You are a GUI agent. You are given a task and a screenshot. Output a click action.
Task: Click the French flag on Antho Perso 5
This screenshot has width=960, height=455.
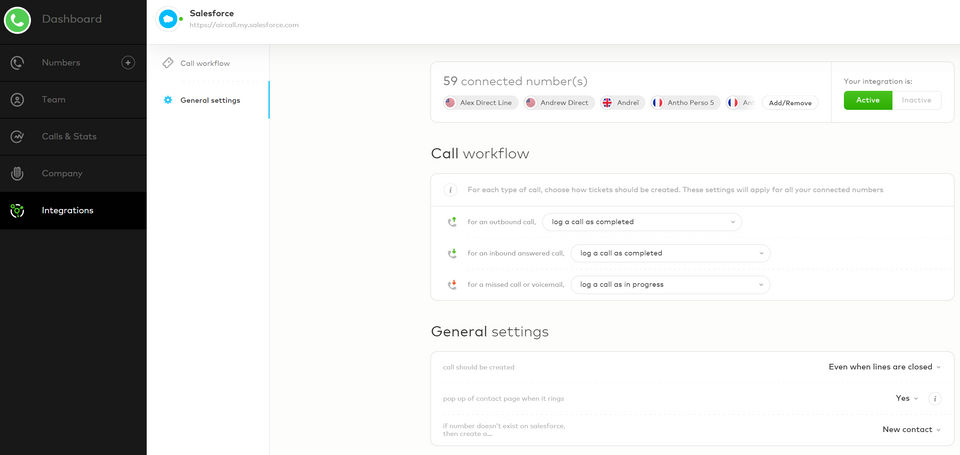point(658,103)
